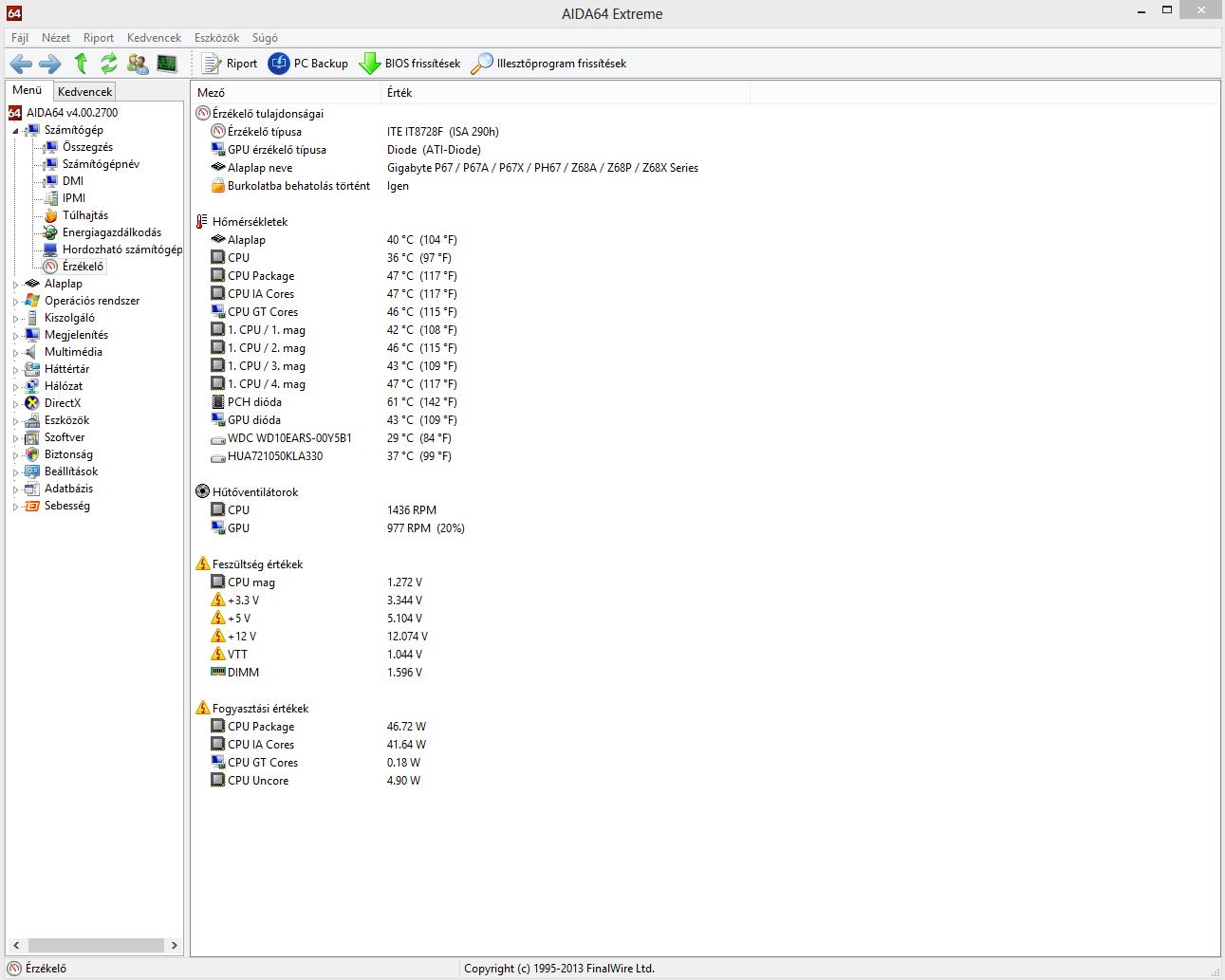Click the PC Backup button
1225x980 pixels.
point(308,64)
